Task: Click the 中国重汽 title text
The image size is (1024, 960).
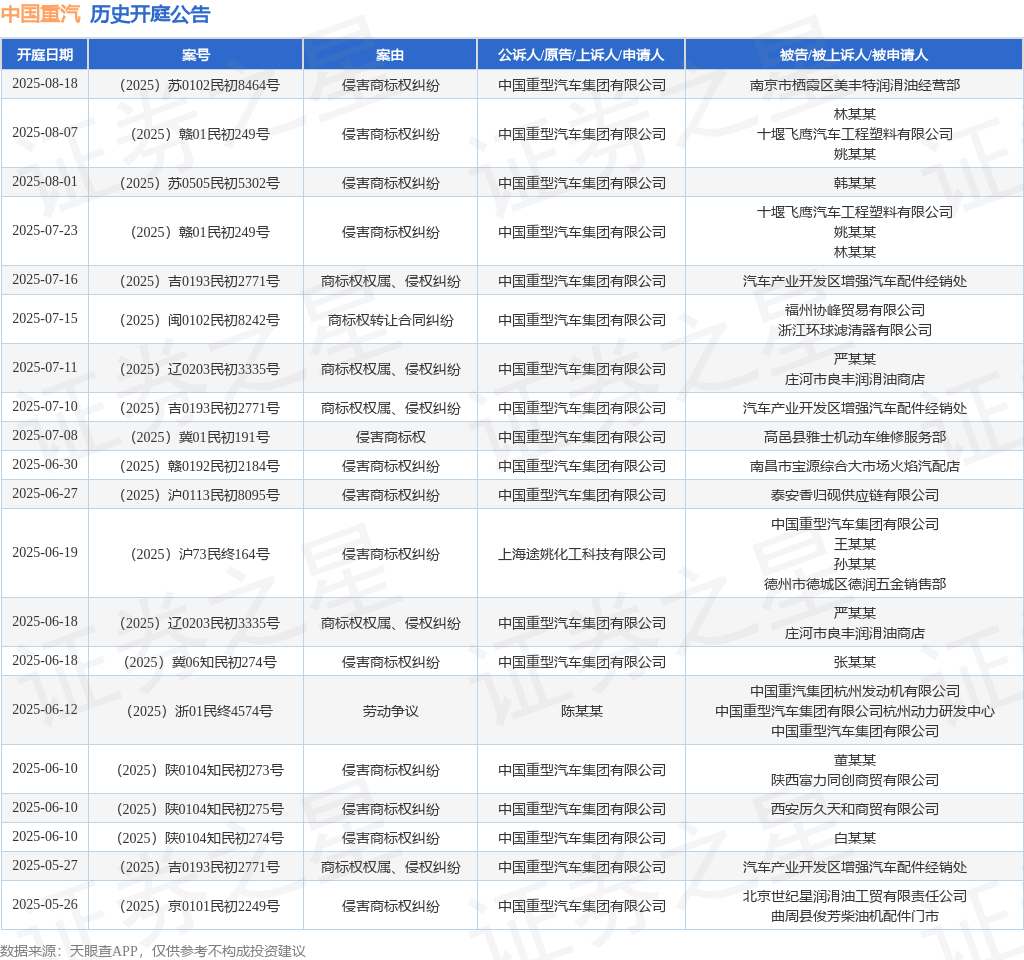Action: coord(40,14)
